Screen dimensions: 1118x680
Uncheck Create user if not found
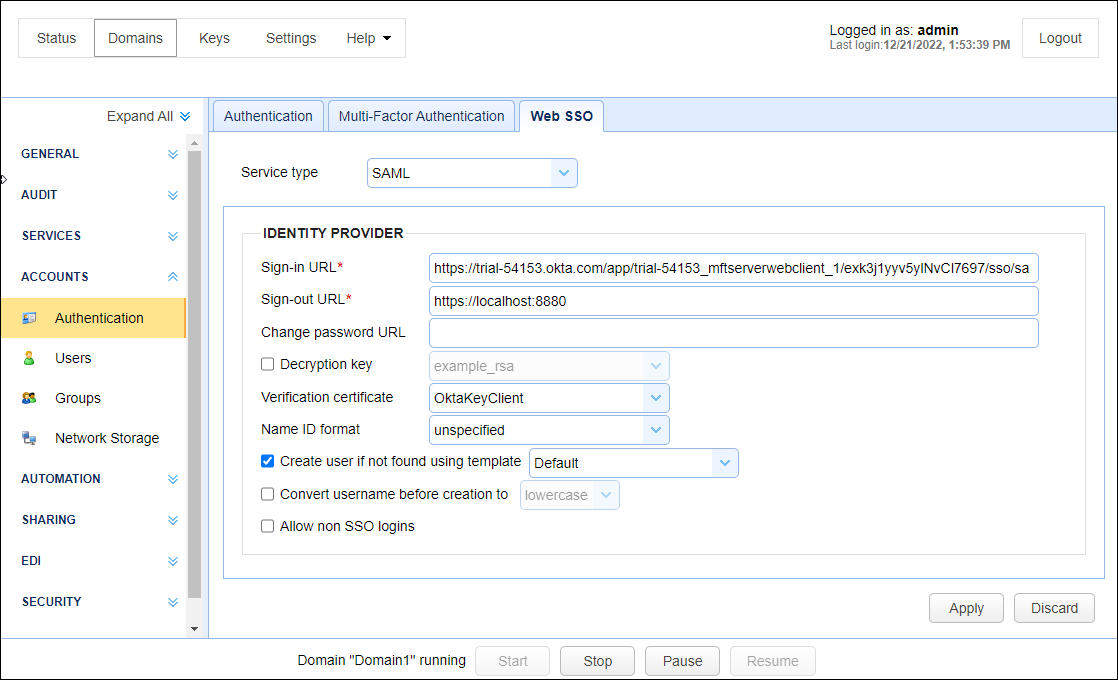click(268, 461)
